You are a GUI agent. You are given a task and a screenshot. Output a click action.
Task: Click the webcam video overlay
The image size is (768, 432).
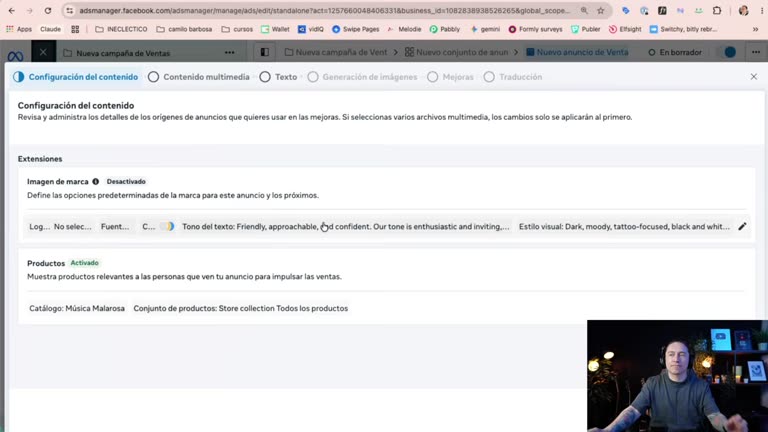tap(677, 376)
